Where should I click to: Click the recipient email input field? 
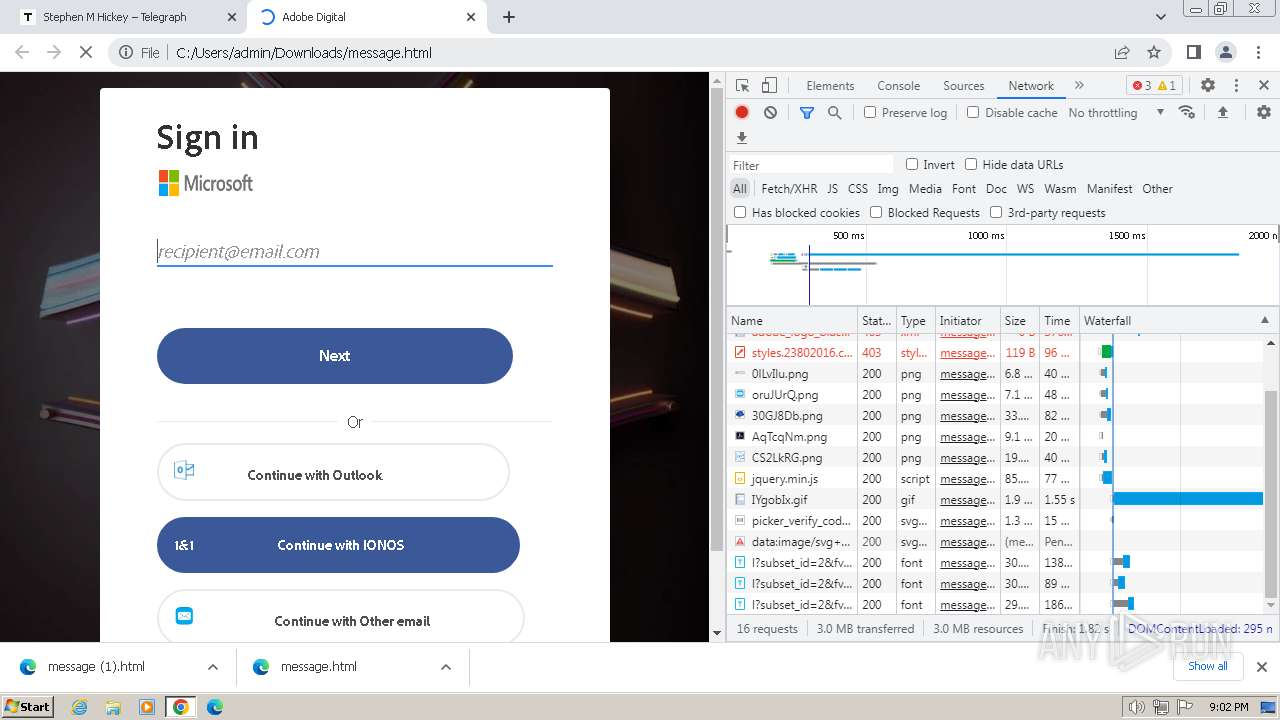(355, 252)
